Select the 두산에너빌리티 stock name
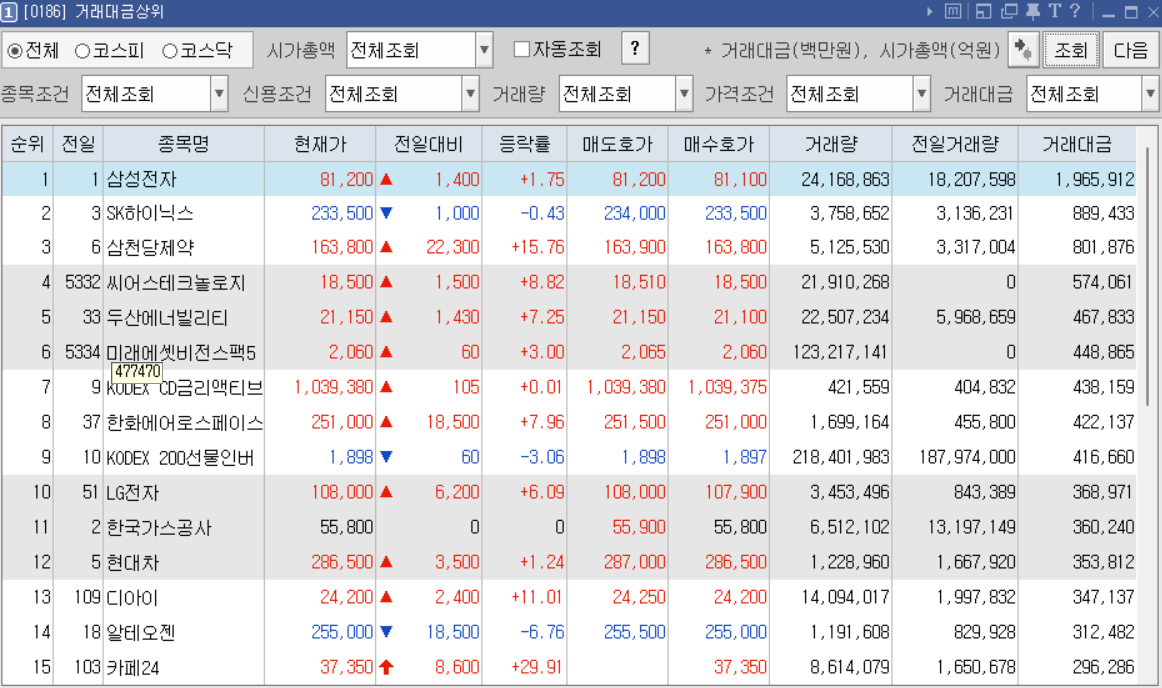 pyautogui.click(x=167, y=317)
